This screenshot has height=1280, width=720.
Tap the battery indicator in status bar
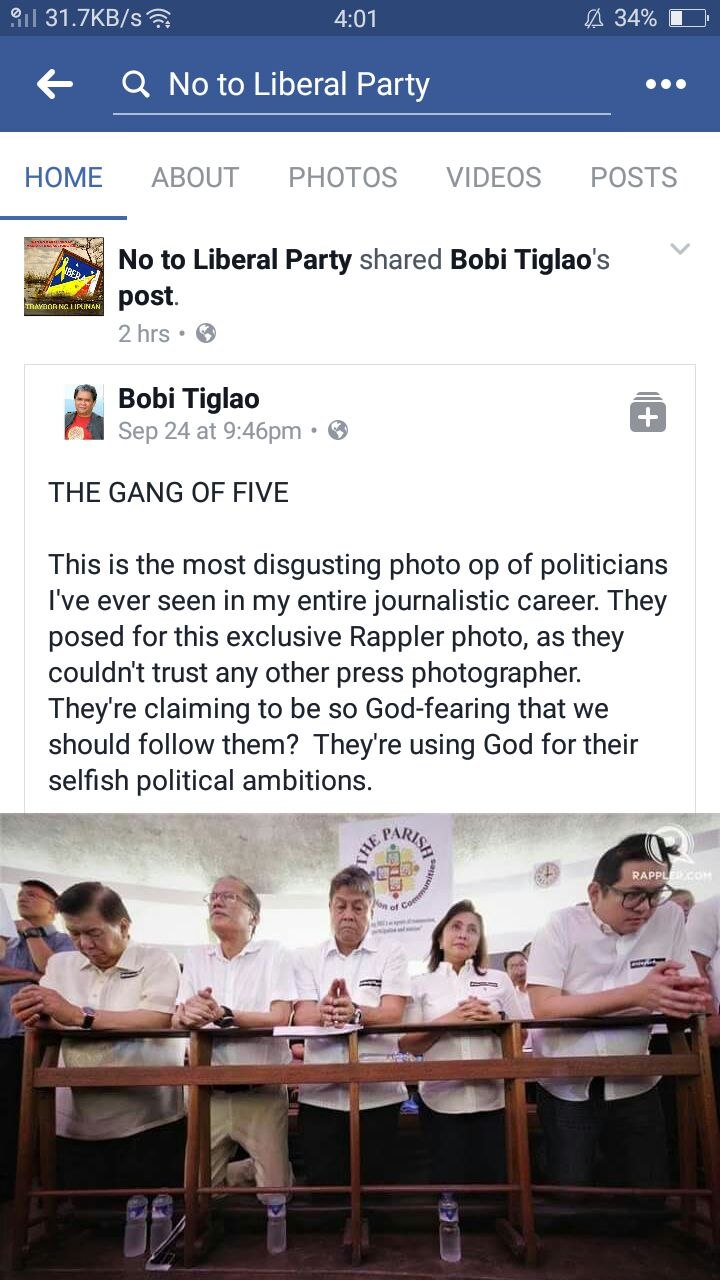point(688,18)
